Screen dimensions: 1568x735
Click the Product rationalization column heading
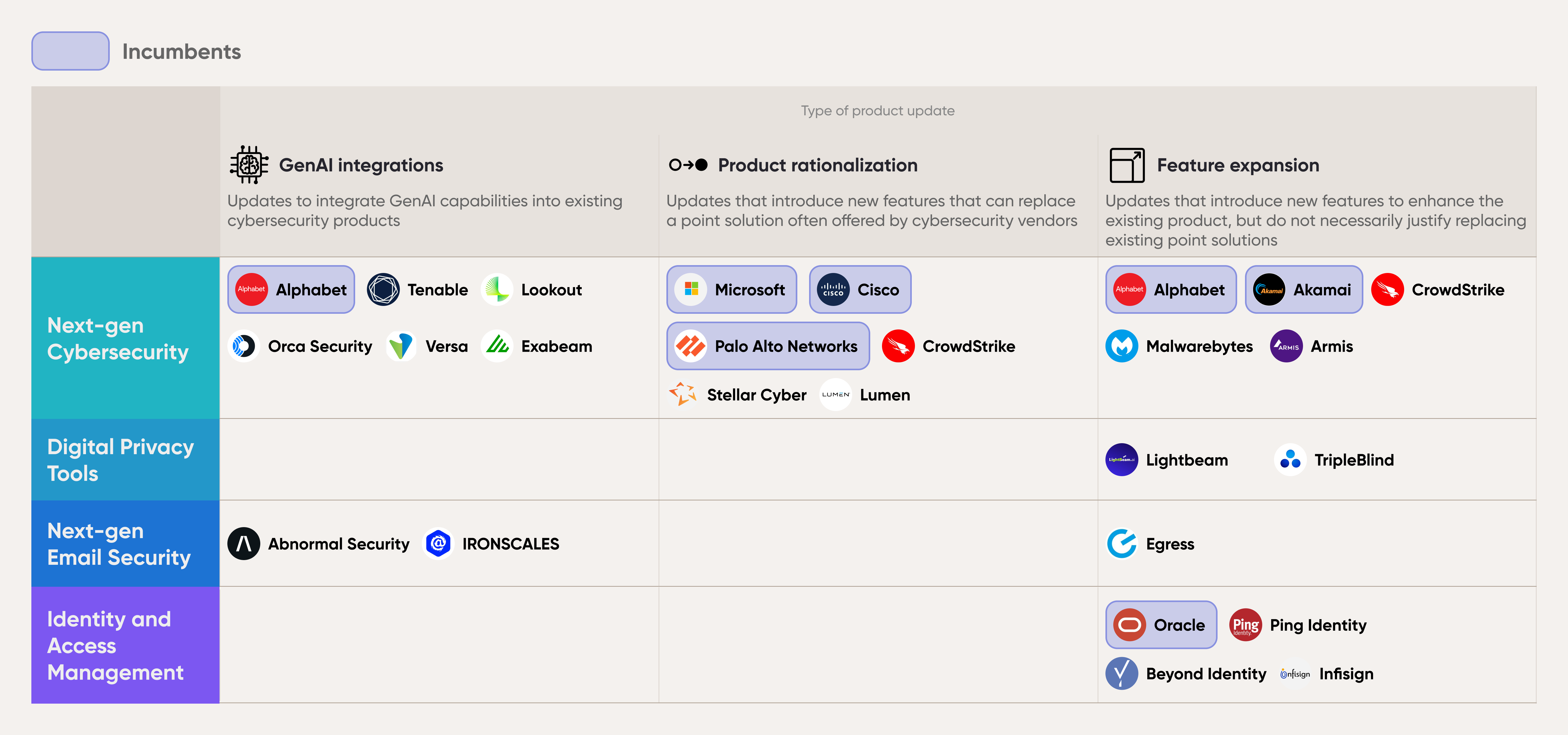[x=817, y=165]
